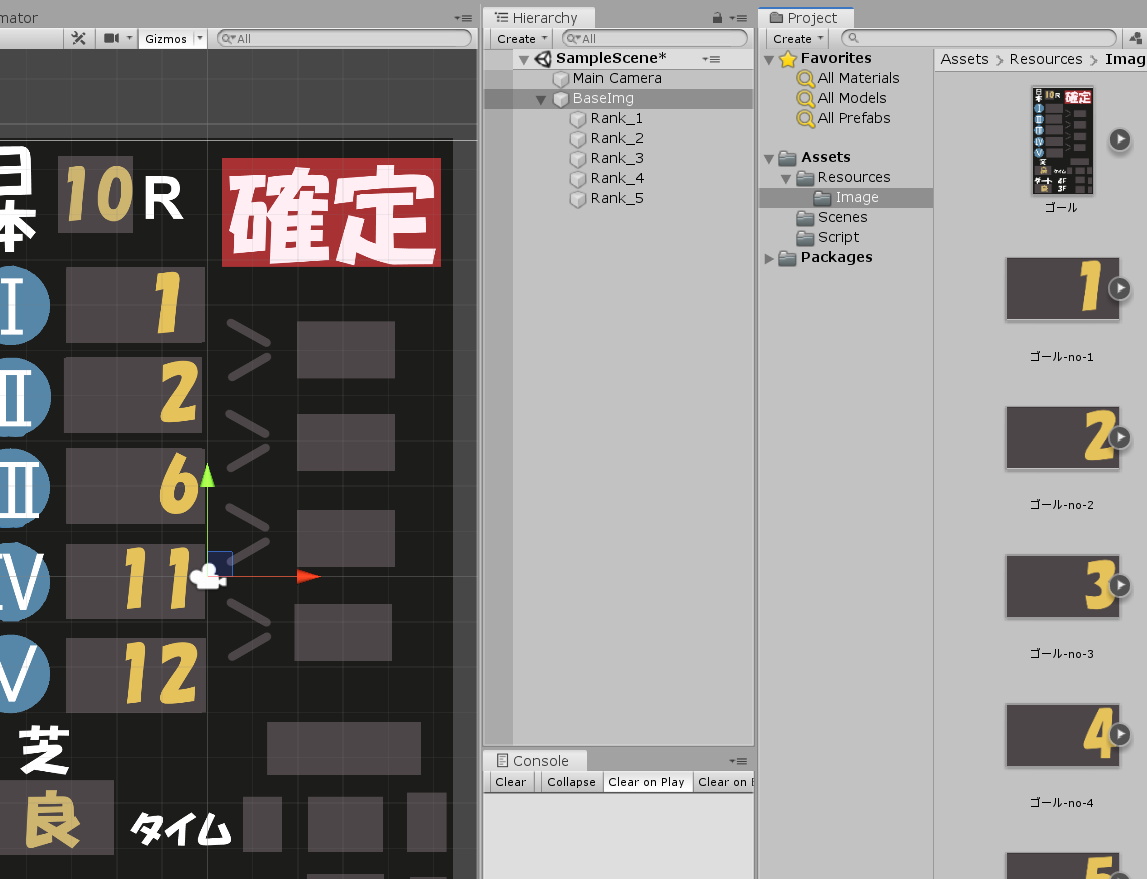1147x879 pixels.
Task: Open the Scene panel options menu
Action: 462,18
